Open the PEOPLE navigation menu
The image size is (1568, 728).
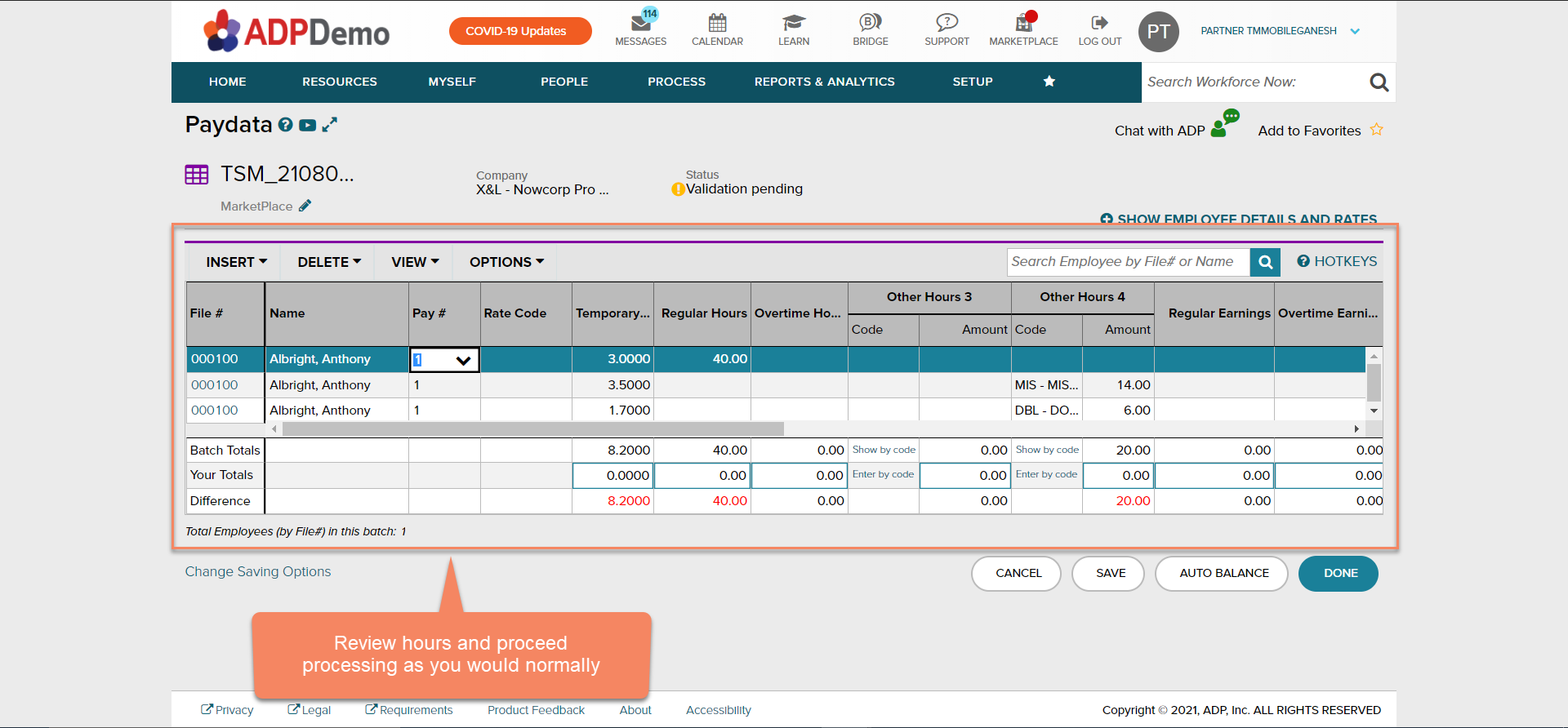[563, 82]
